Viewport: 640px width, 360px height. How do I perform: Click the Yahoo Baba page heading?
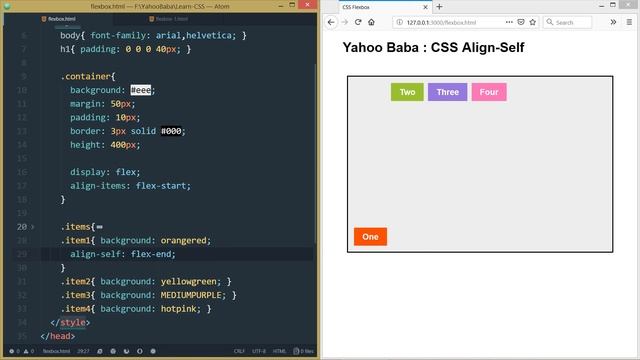[433, 47]
